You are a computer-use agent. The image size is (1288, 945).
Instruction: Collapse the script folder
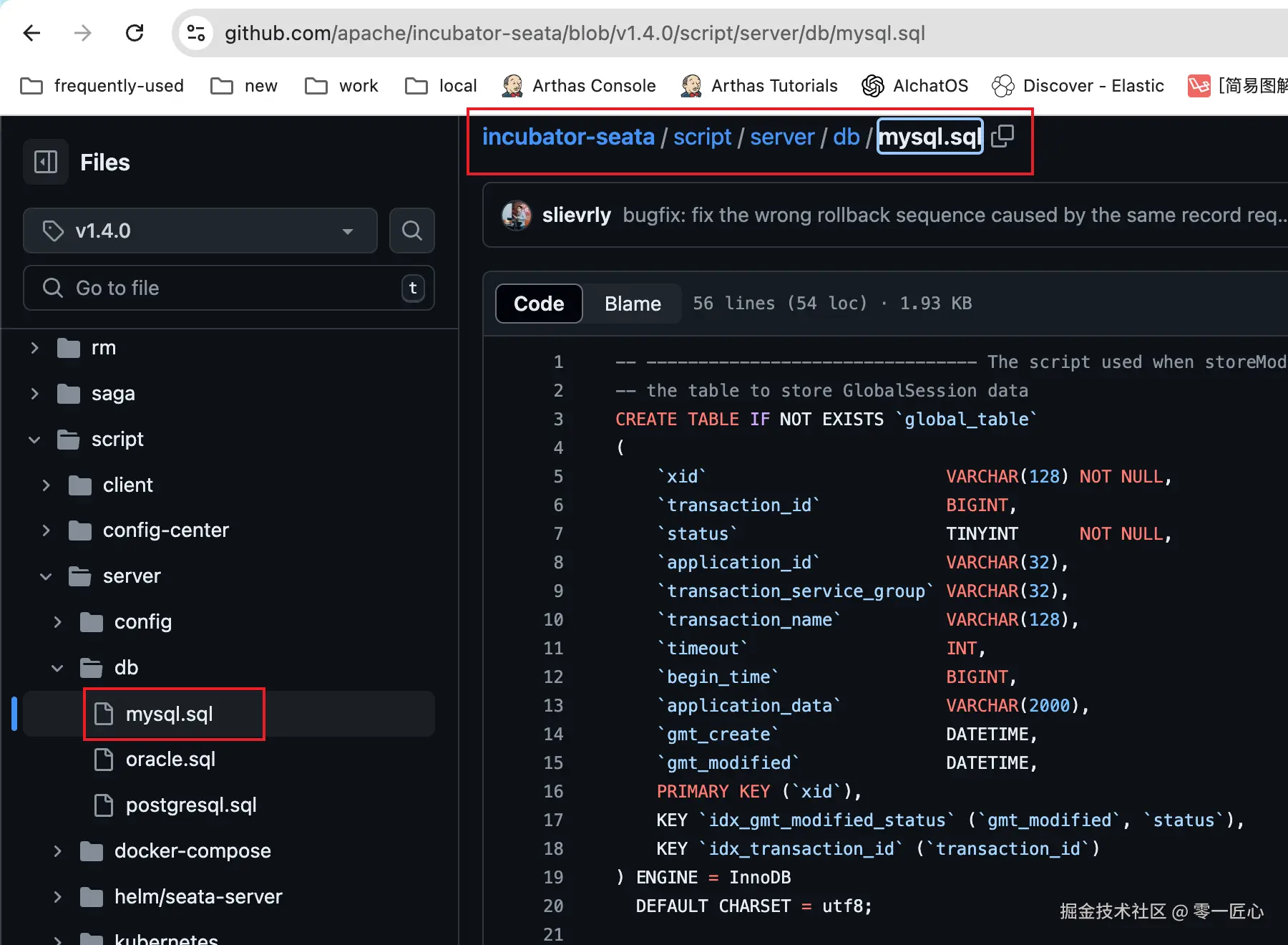coord(34,440)
